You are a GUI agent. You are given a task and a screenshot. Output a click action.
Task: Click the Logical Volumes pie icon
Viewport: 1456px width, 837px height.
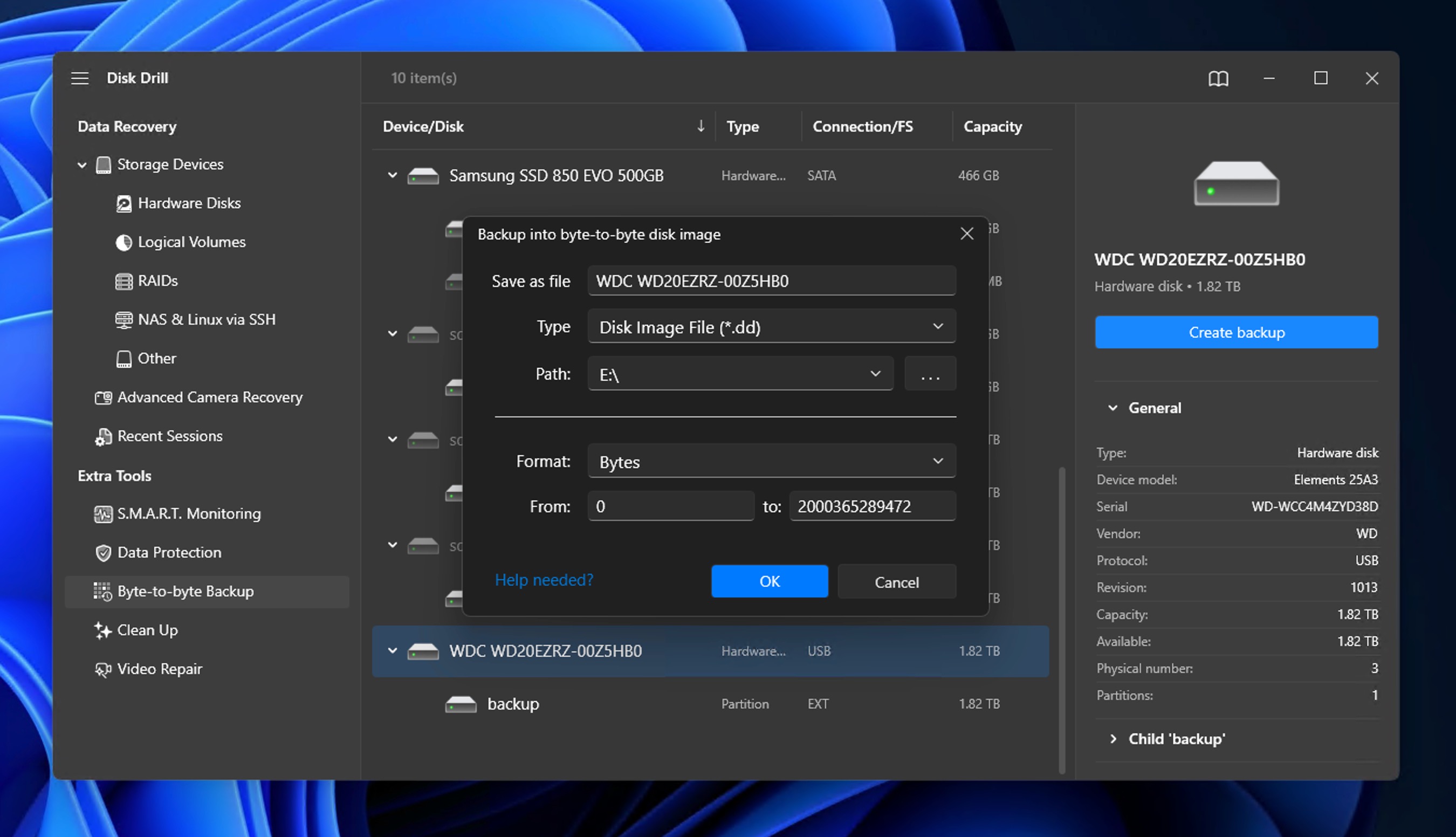[123, 243]
